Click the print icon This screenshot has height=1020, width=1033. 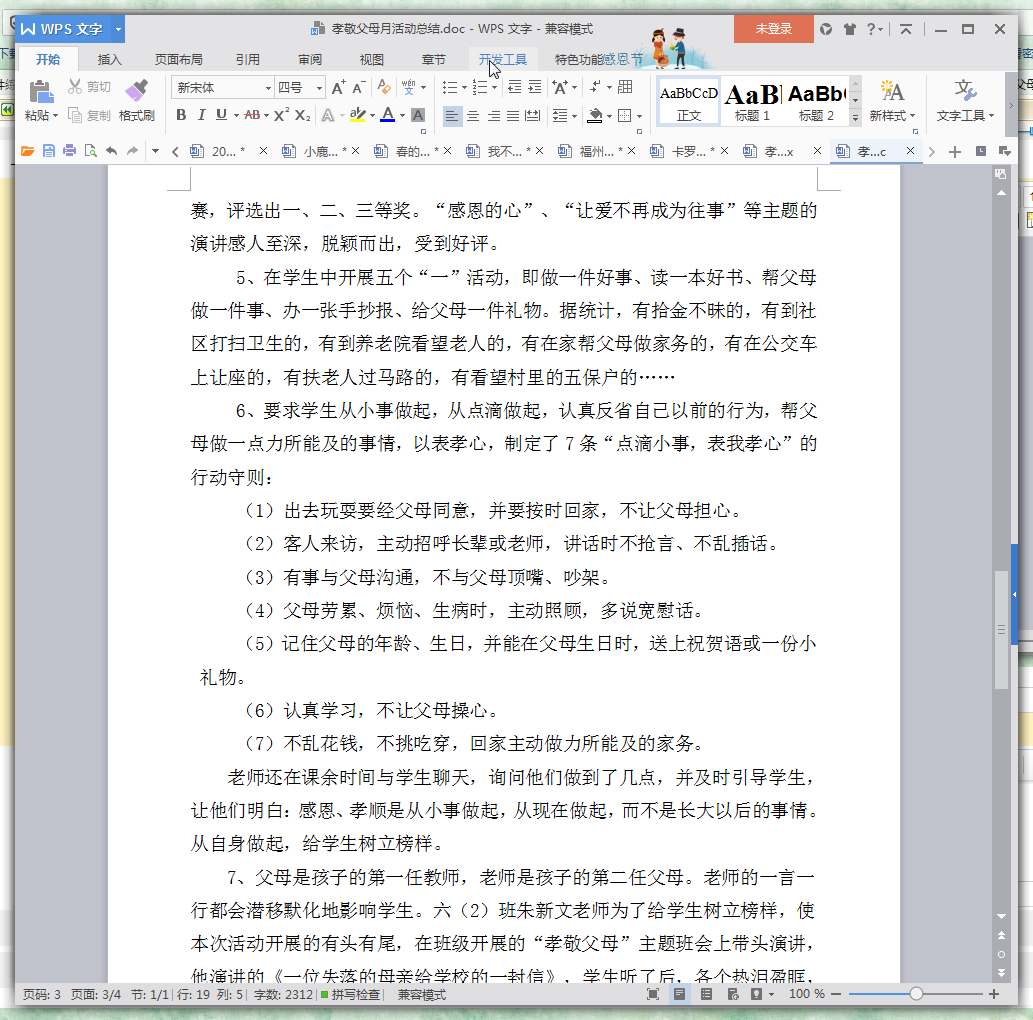click(70, 151)
